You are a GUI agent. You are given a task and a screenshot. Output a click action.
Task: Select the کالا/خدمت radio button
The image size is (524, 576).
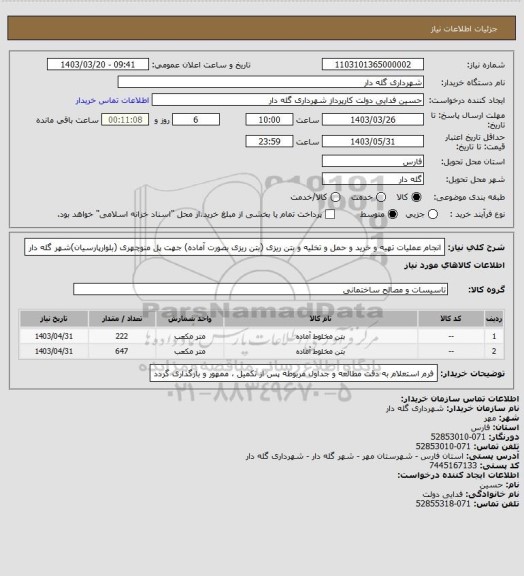click(335, 197)
